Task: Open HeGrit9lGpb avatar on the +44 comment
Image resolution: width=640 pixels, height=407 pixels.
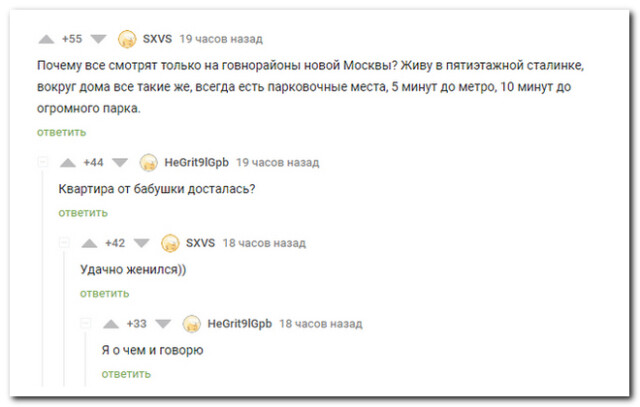Action: [x=149, y=163]
